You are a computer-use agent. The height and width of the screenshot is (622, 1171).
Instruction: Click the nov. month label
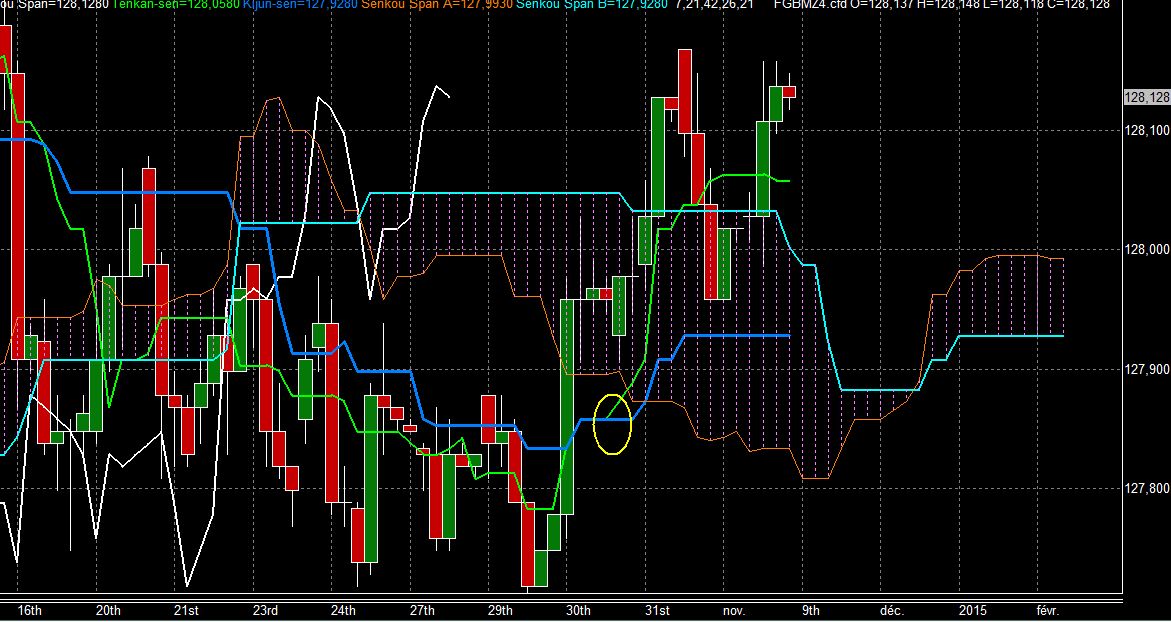coord(734,611)
